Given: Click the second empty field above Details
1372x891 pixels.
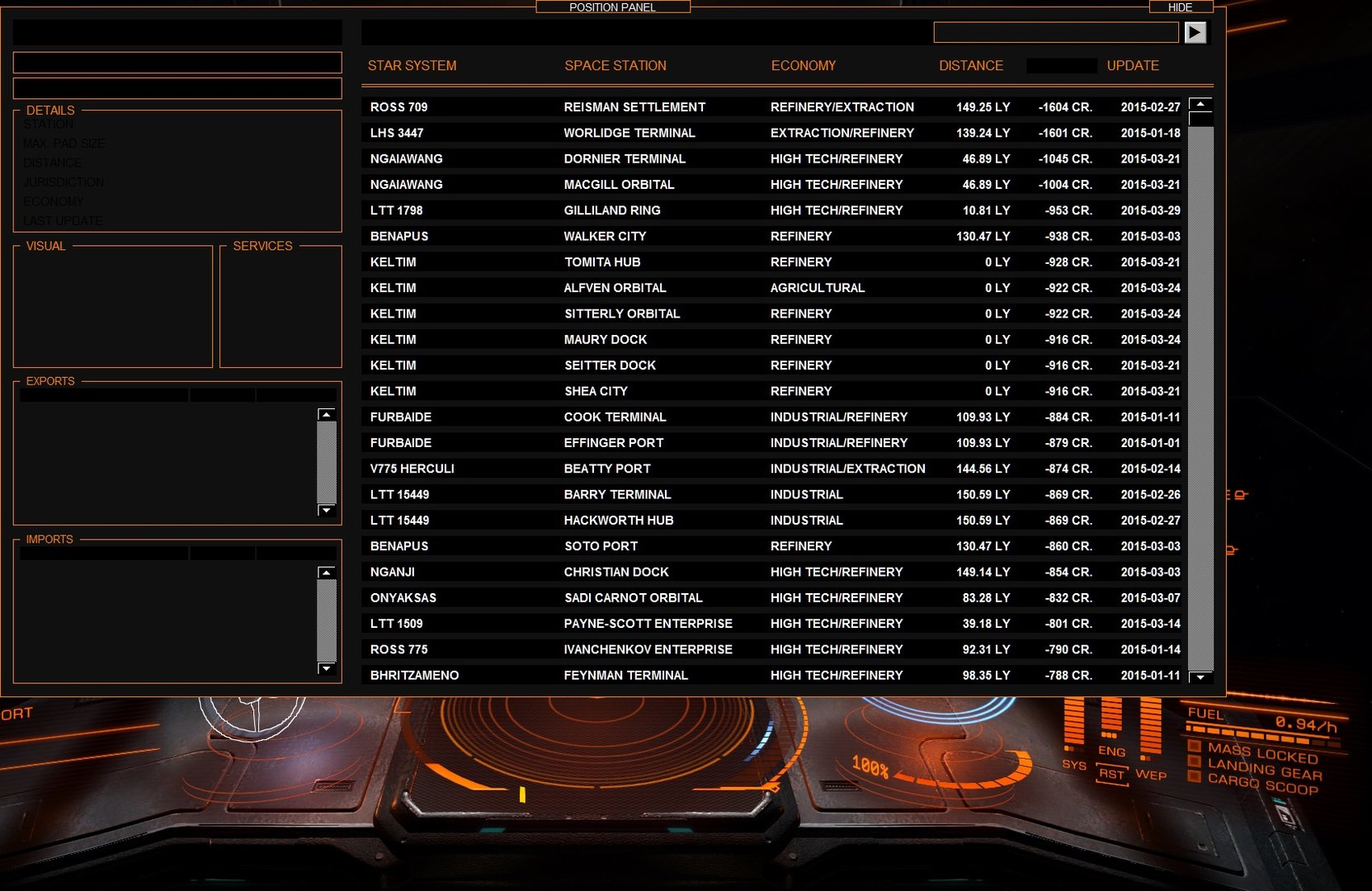Looking at the screenshot, I should click(177, 88).
